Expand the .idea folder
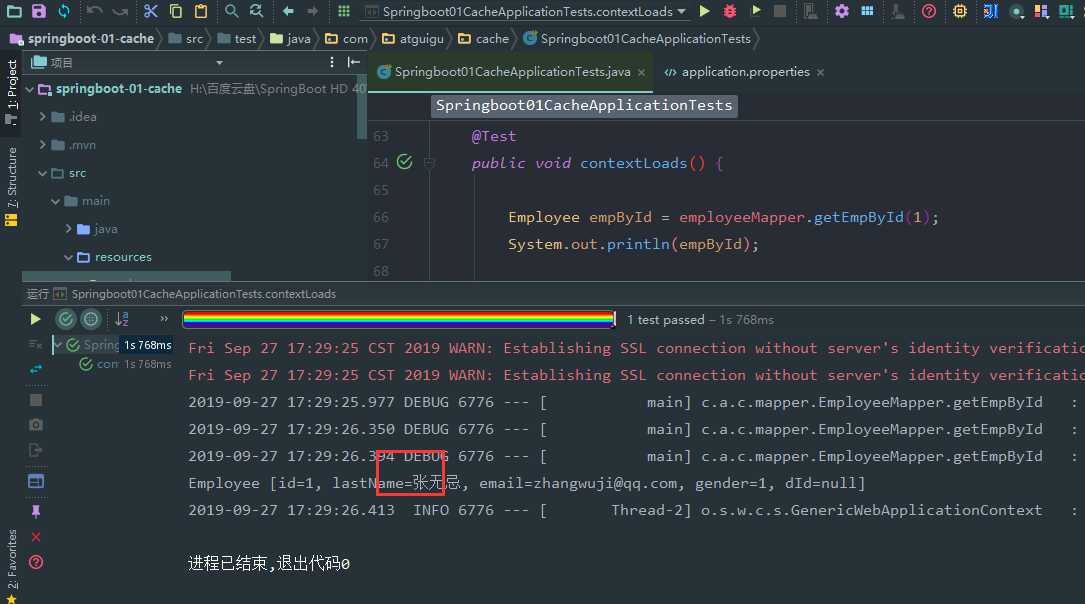Viewport: 1085px width, 604px height. [43, 117]
